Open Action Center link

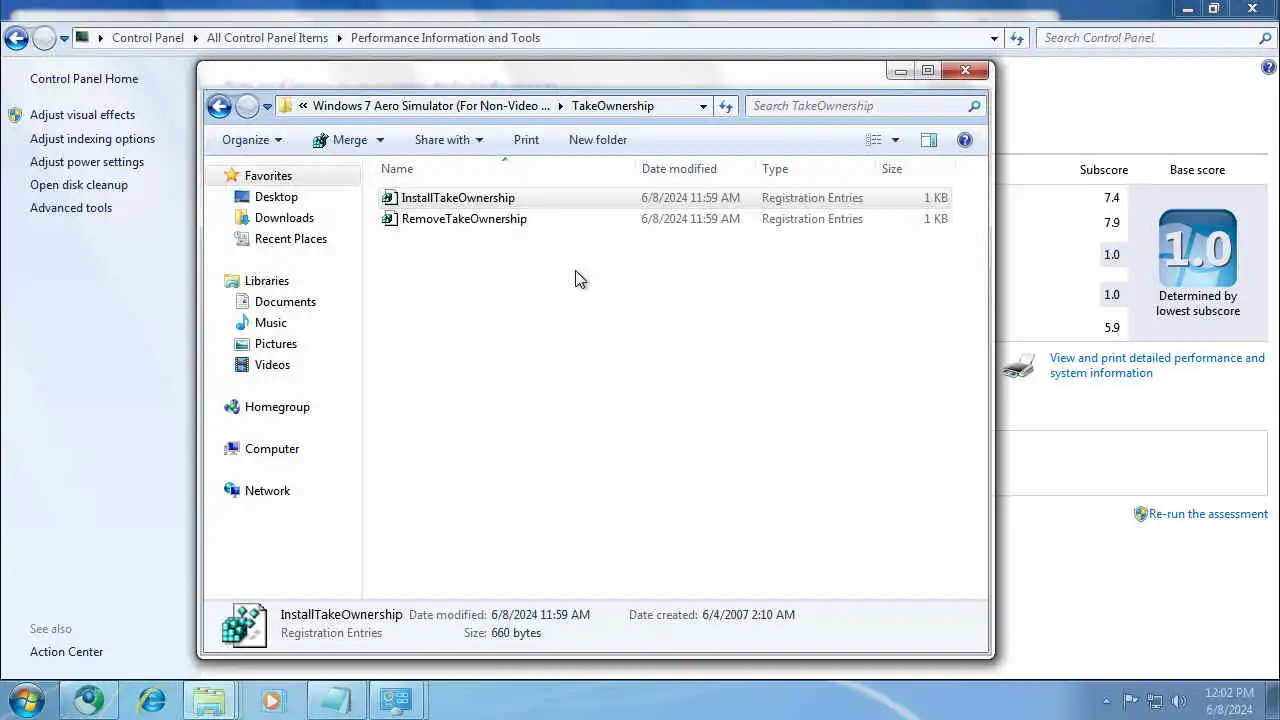[x=66, y=652]
